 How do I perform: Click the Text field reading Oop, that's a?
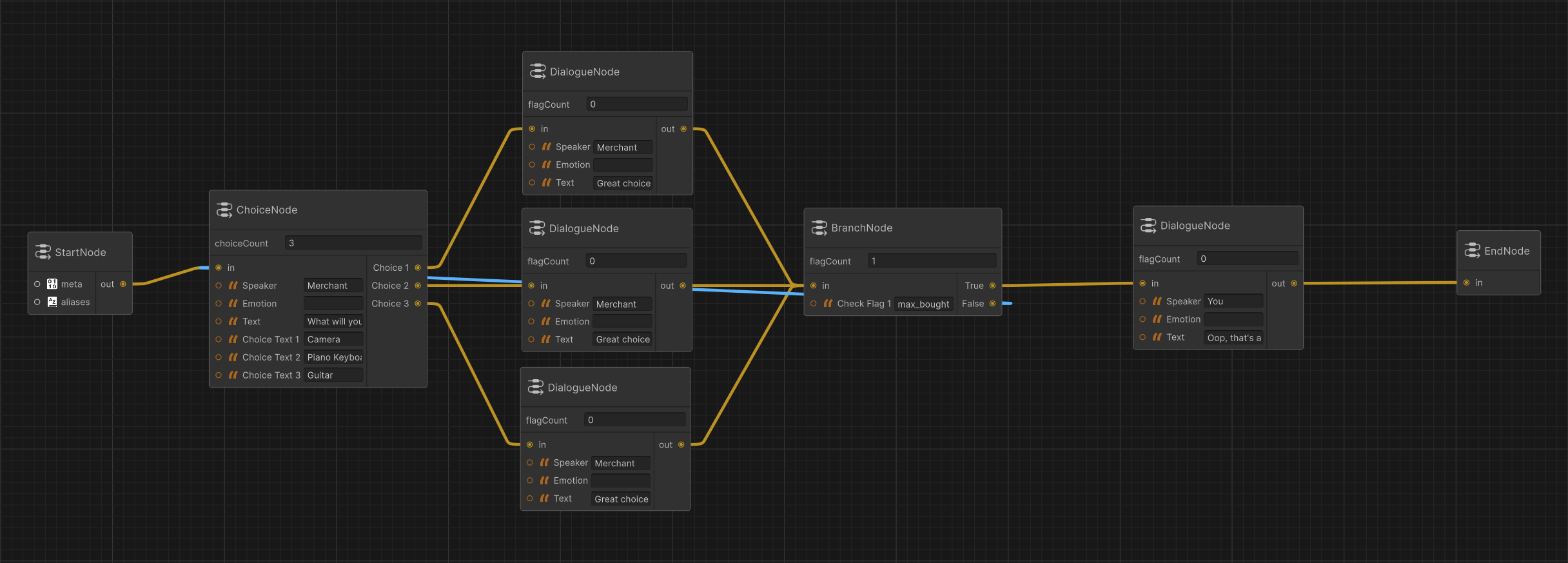(1233, 337)
